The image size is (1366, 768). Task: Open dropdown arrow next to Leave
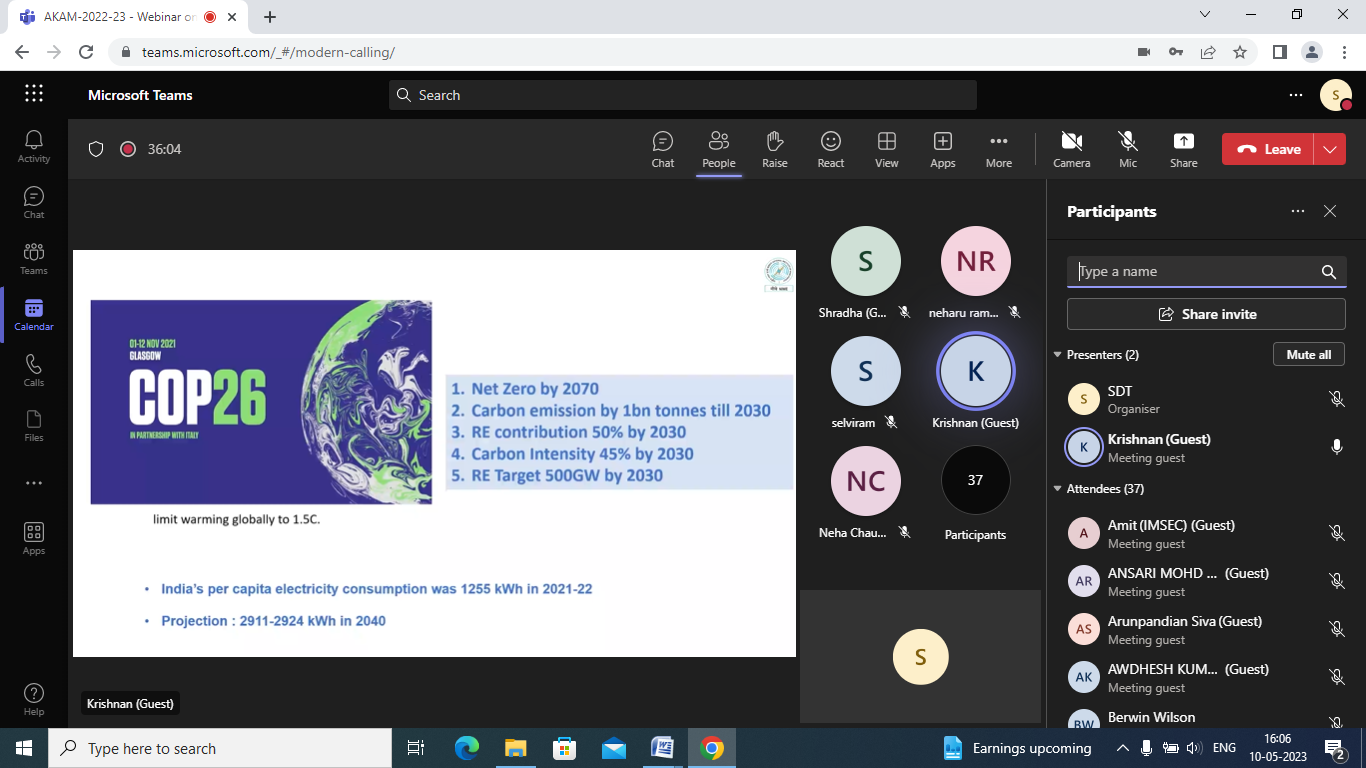(x=1329, y=149)
